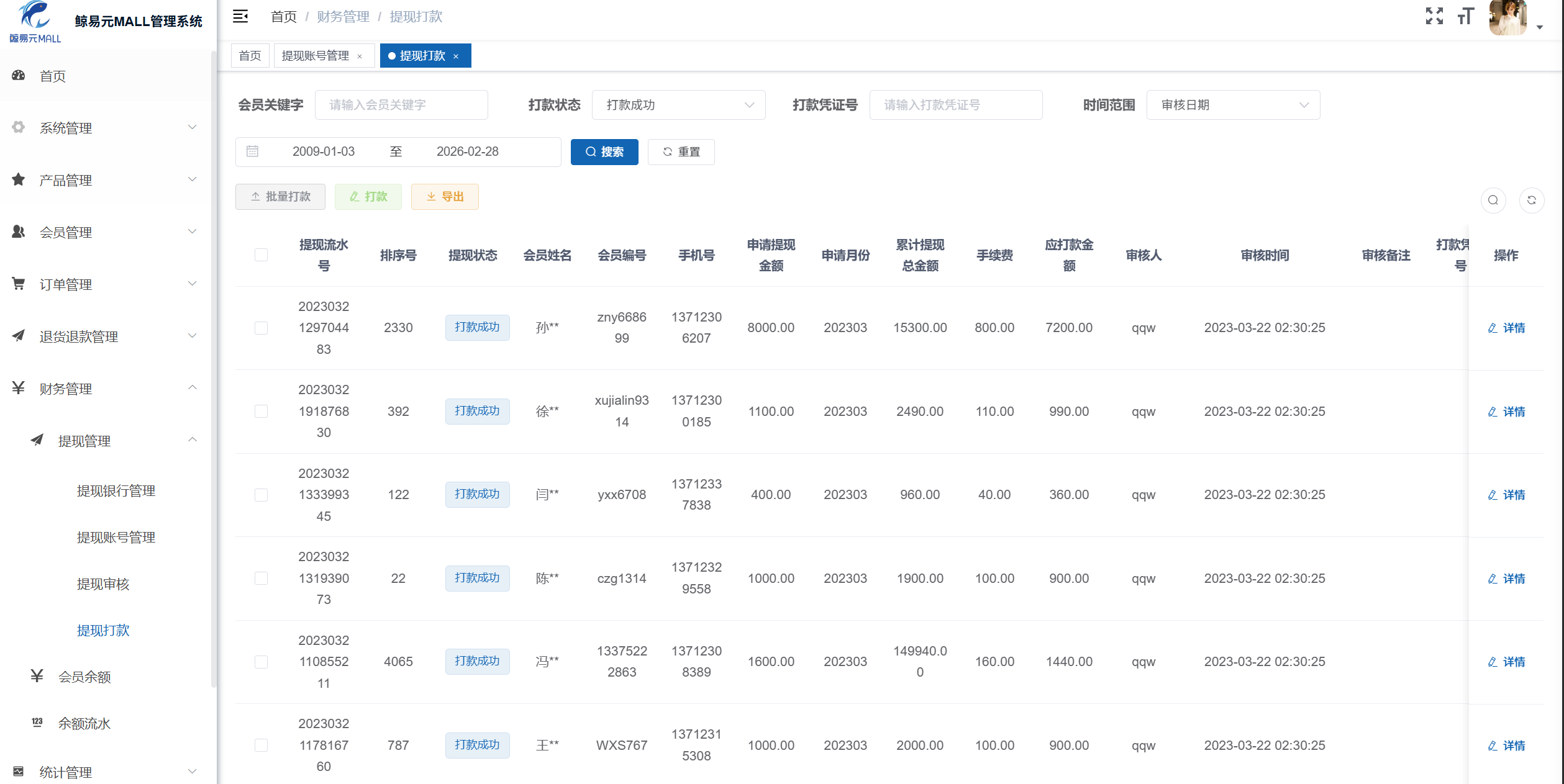The image size is (1564, 784).
Task: Click the blue 搜索 button
Action: (604, 152)
